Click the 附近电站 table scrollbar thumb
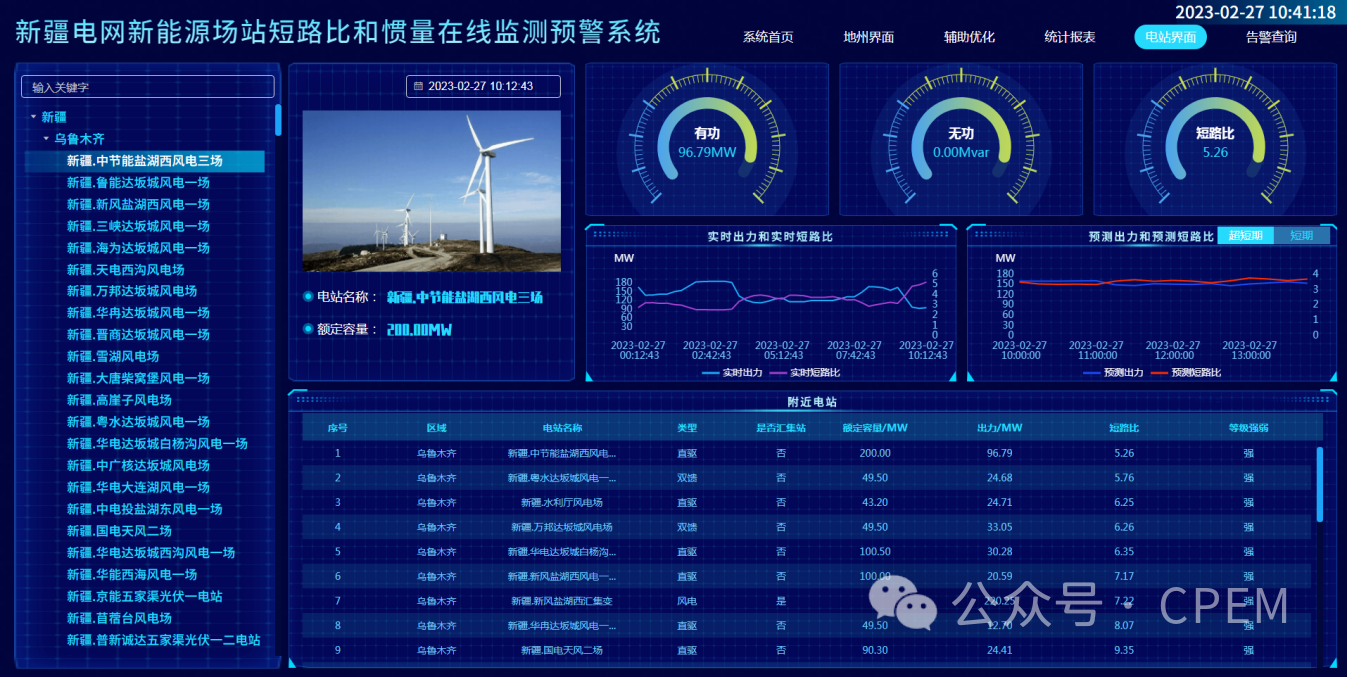 click(1320, 484)
